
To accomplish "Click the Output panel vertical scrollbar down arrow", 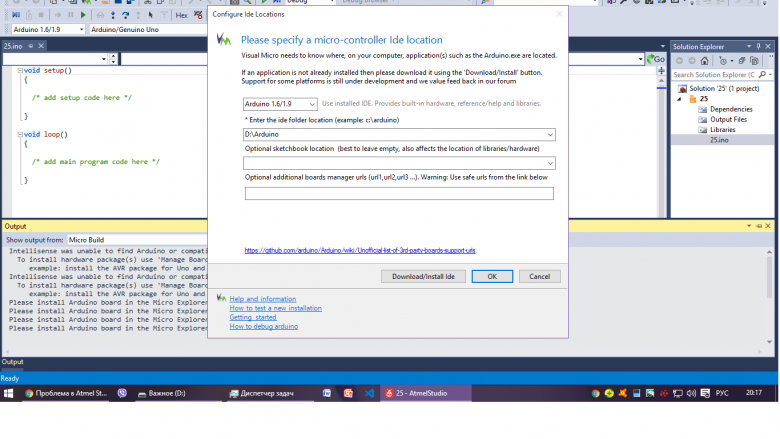I will (770, 342).
